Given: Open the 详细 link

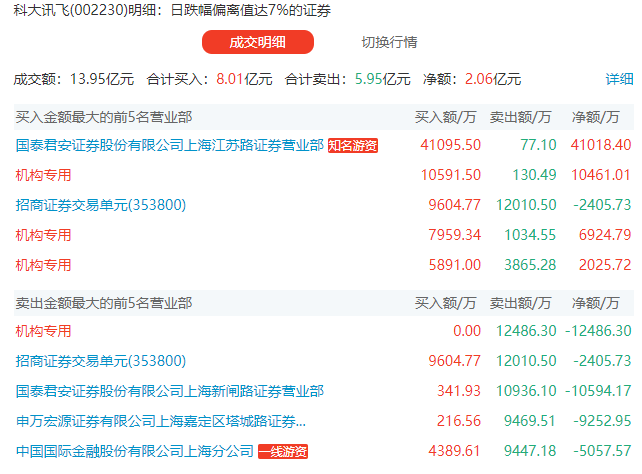Looking at the screenshot, I should [619, 79].
